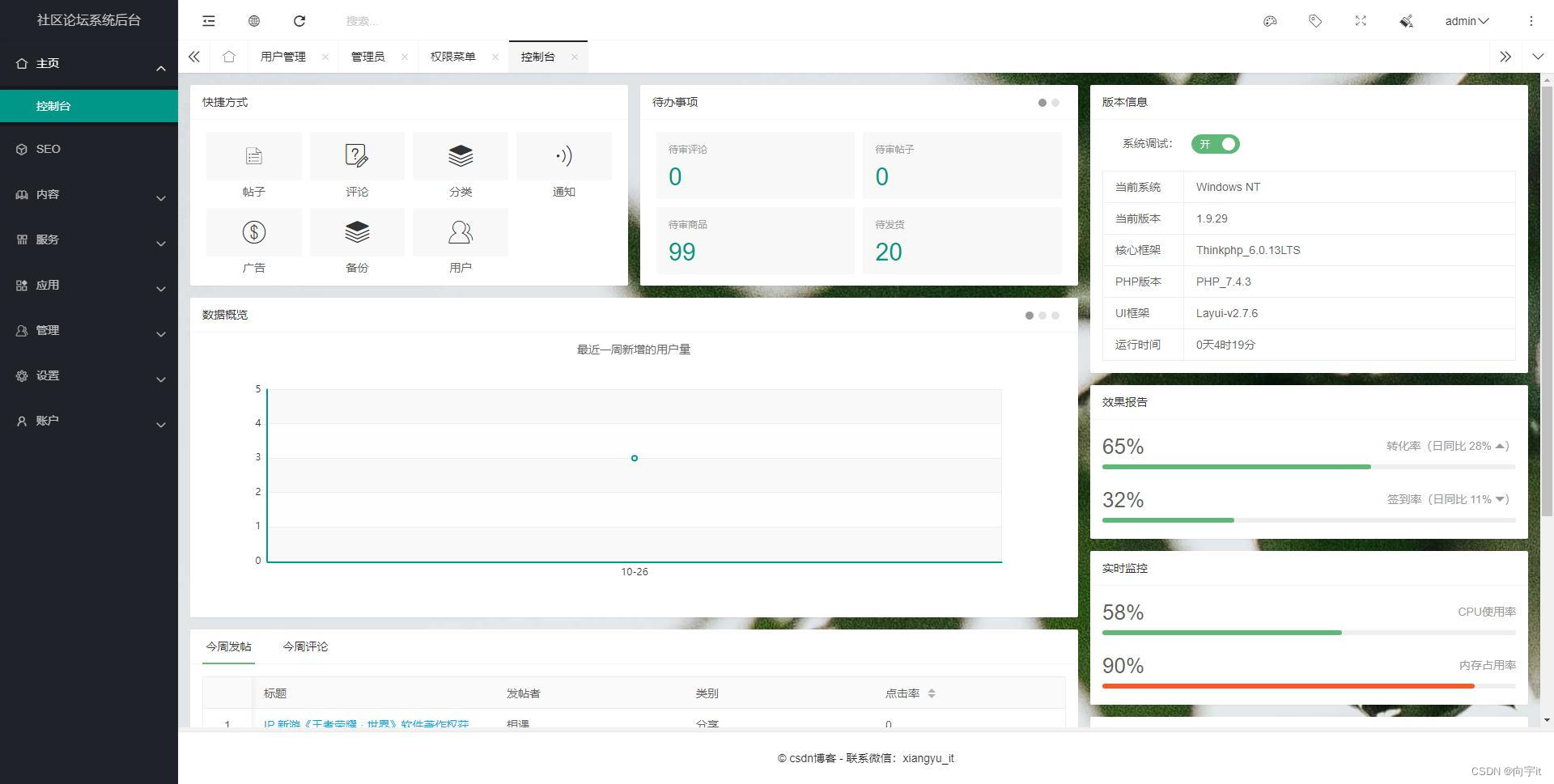This screenshot has width=1554, height=784.
Task: Click the fullscreen icon near admin
Action: 1361,20
